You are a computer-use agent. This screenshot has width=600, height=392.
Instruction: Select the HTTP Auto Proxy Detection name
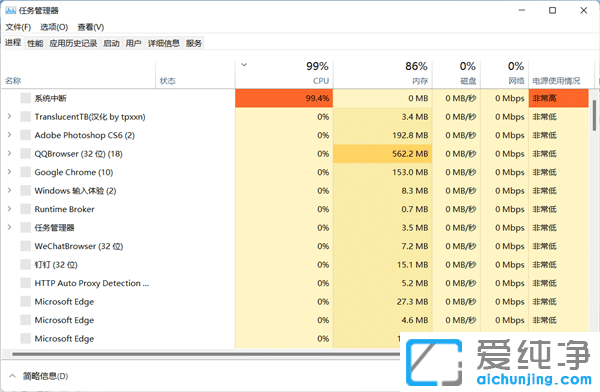92,283
